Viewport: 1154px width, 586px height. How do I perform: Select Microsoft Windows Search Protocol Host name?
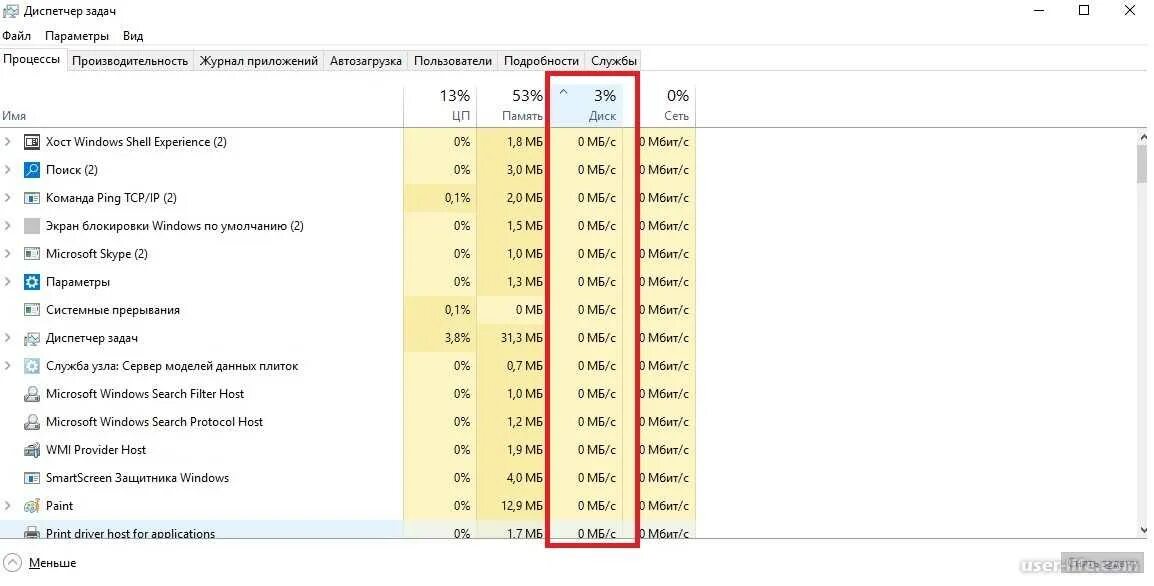(x=155, y=422)
